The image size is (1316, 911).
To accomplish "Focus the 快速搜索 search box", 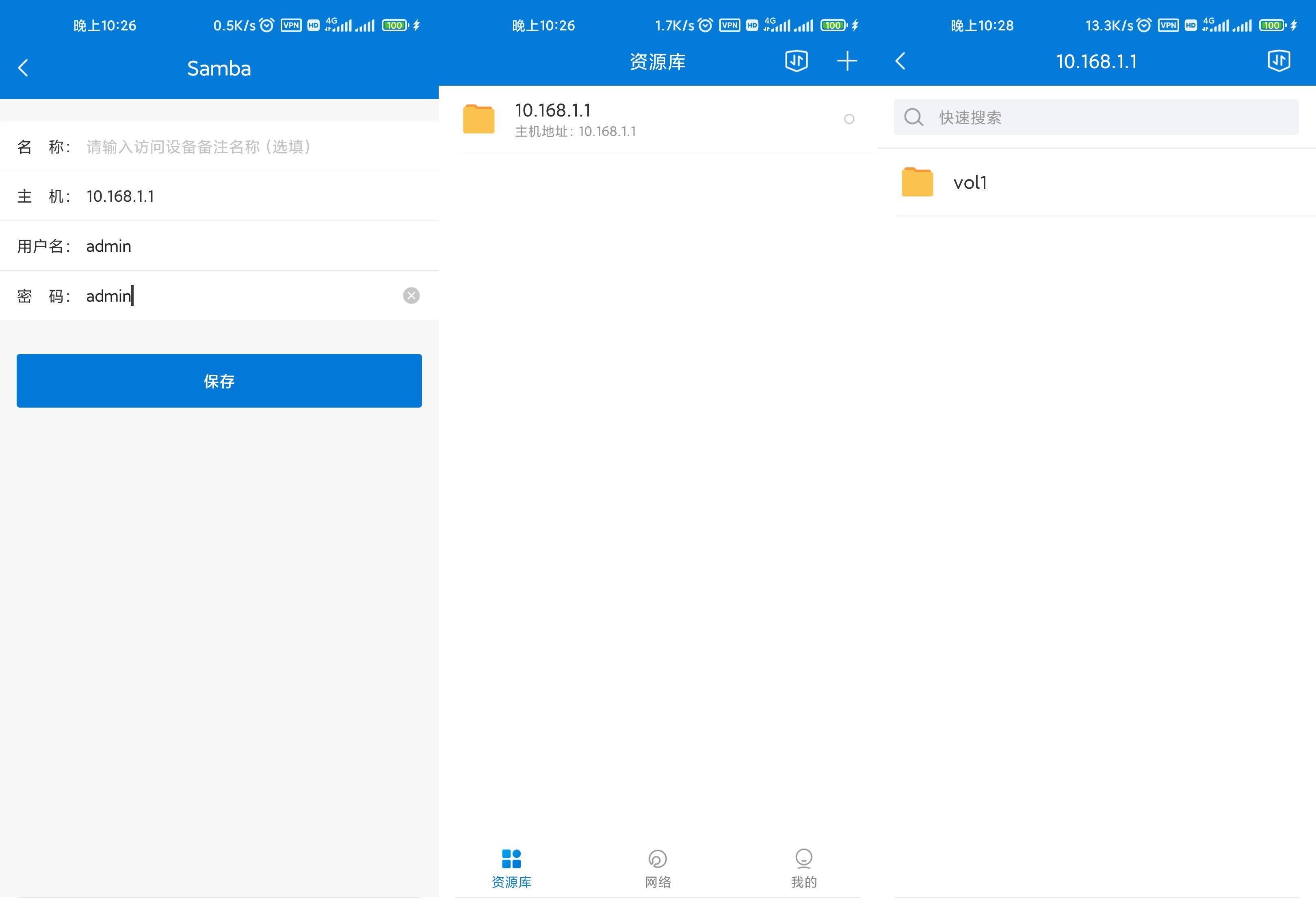I will [x=1096, y=117].
